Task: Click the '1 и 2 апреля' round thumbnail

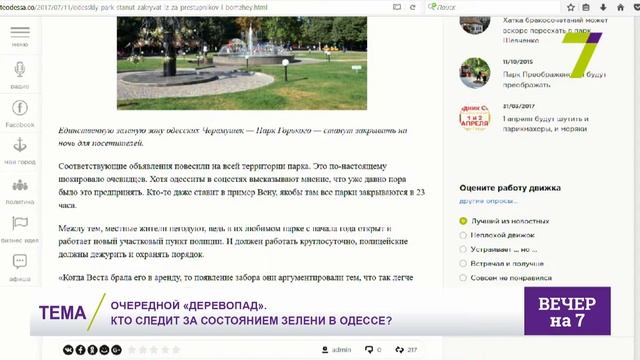Action: coord(475,118)
